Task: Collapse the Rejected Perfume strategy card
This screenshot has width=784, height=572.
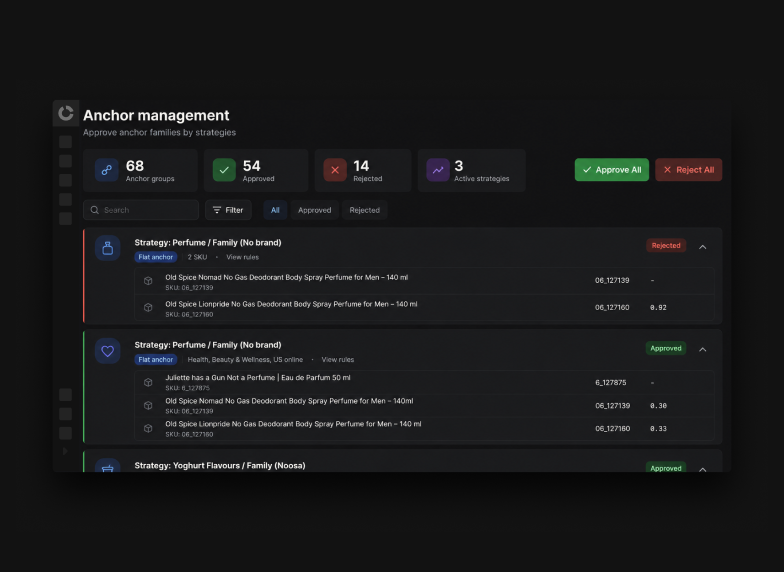Action: click(702, 247)
